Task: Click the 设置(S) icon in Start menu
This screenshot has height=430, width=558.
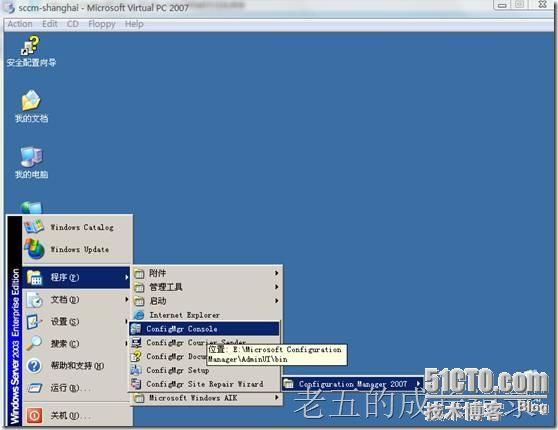Action: tap(35, 322)
